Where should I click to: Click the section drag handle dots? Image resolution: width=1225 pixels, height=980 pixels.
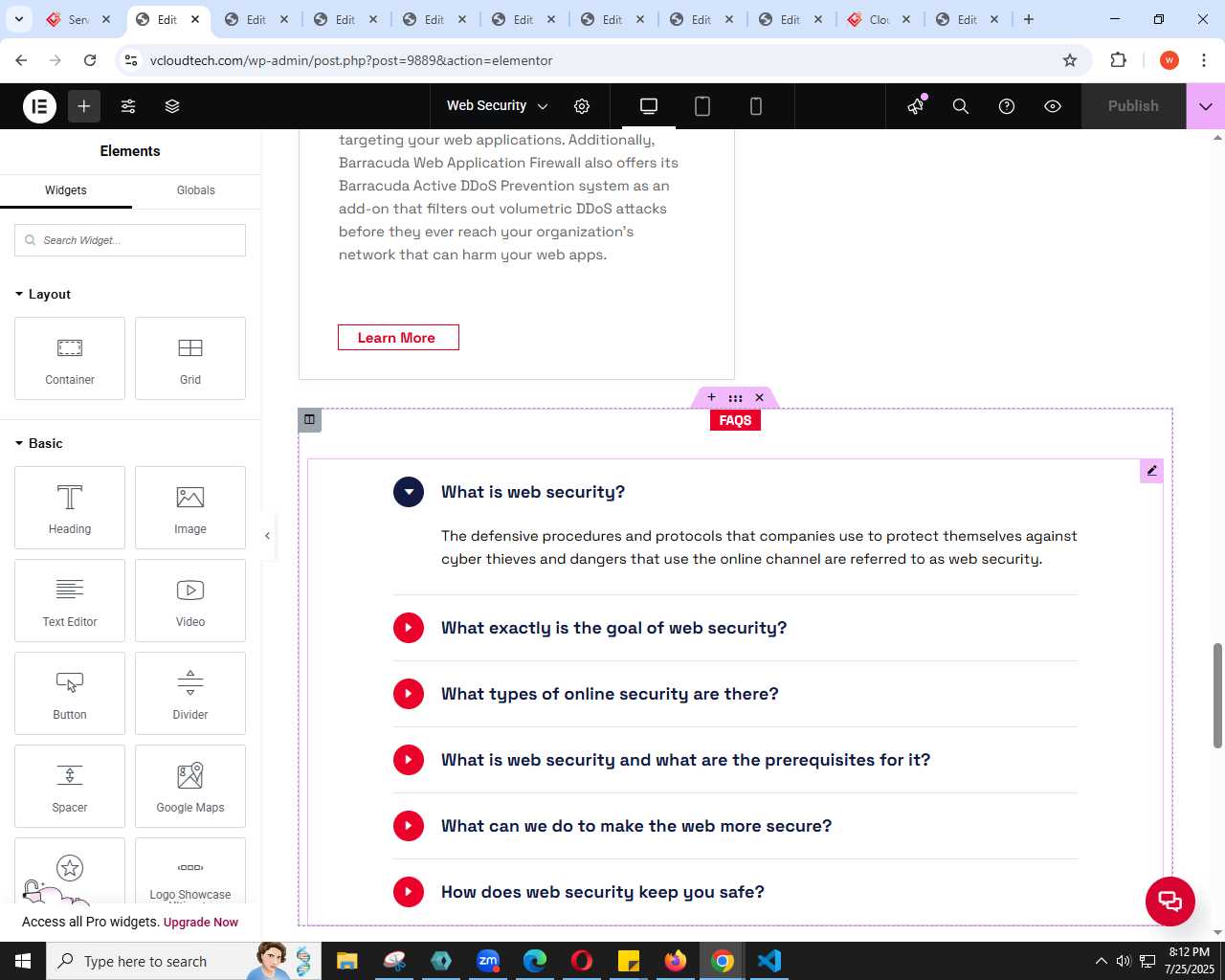735,397
